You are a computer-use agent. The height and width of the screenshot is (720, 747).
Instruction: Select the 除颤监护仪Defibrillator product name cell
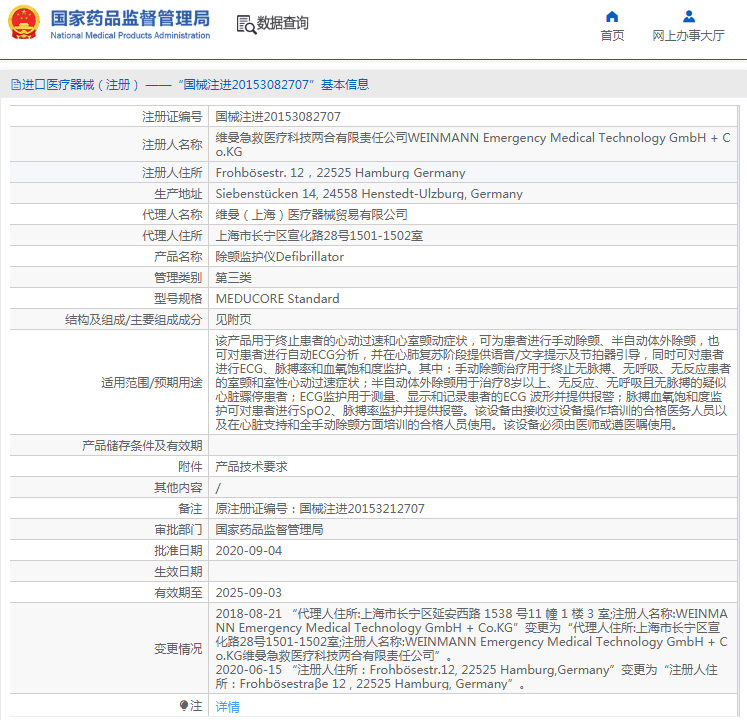click(280, 257)
